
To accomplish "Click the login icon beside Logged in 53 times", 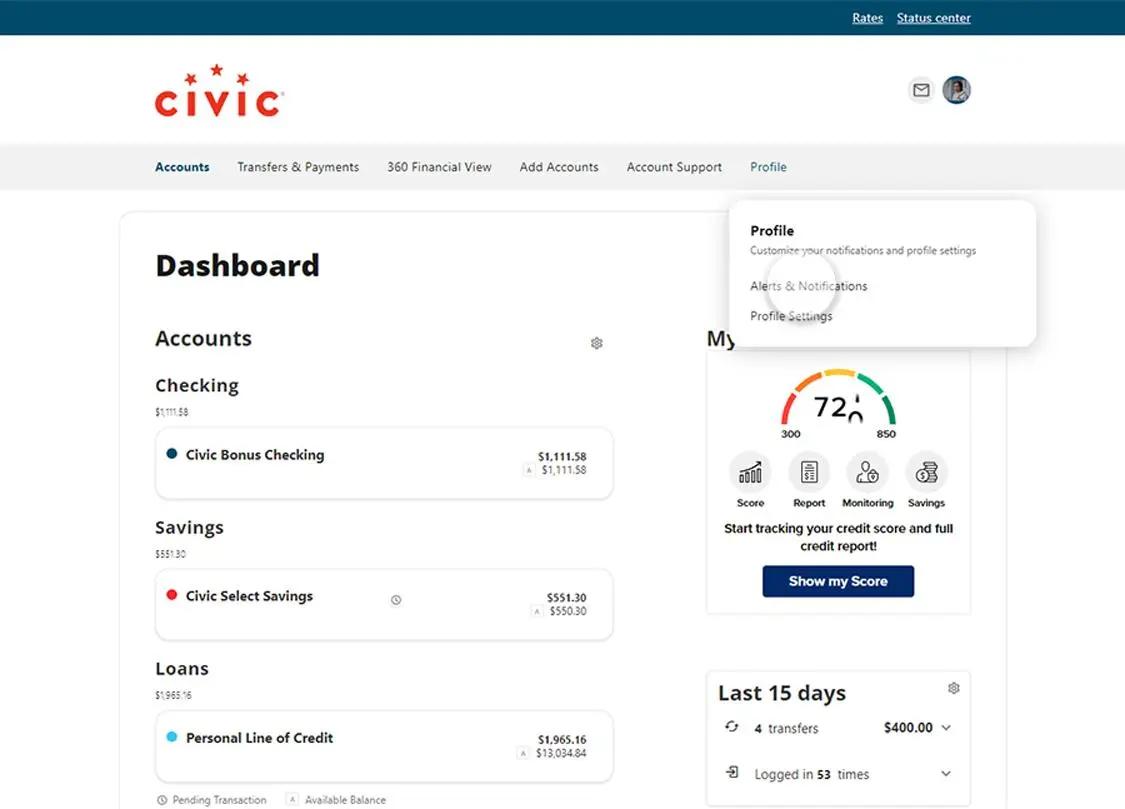I will pos(733,773).
